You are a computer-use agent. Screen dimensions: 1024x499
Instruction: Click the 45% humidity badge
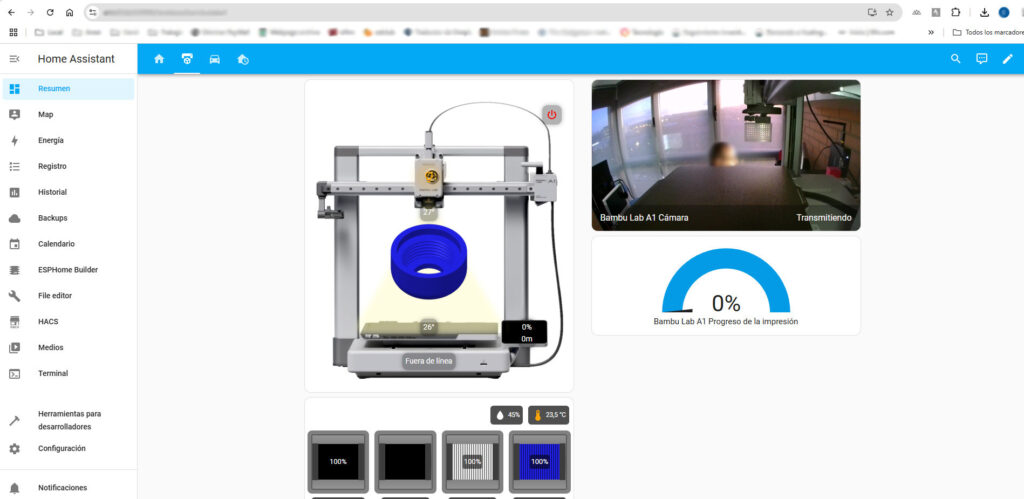click(x=507, y=415)
